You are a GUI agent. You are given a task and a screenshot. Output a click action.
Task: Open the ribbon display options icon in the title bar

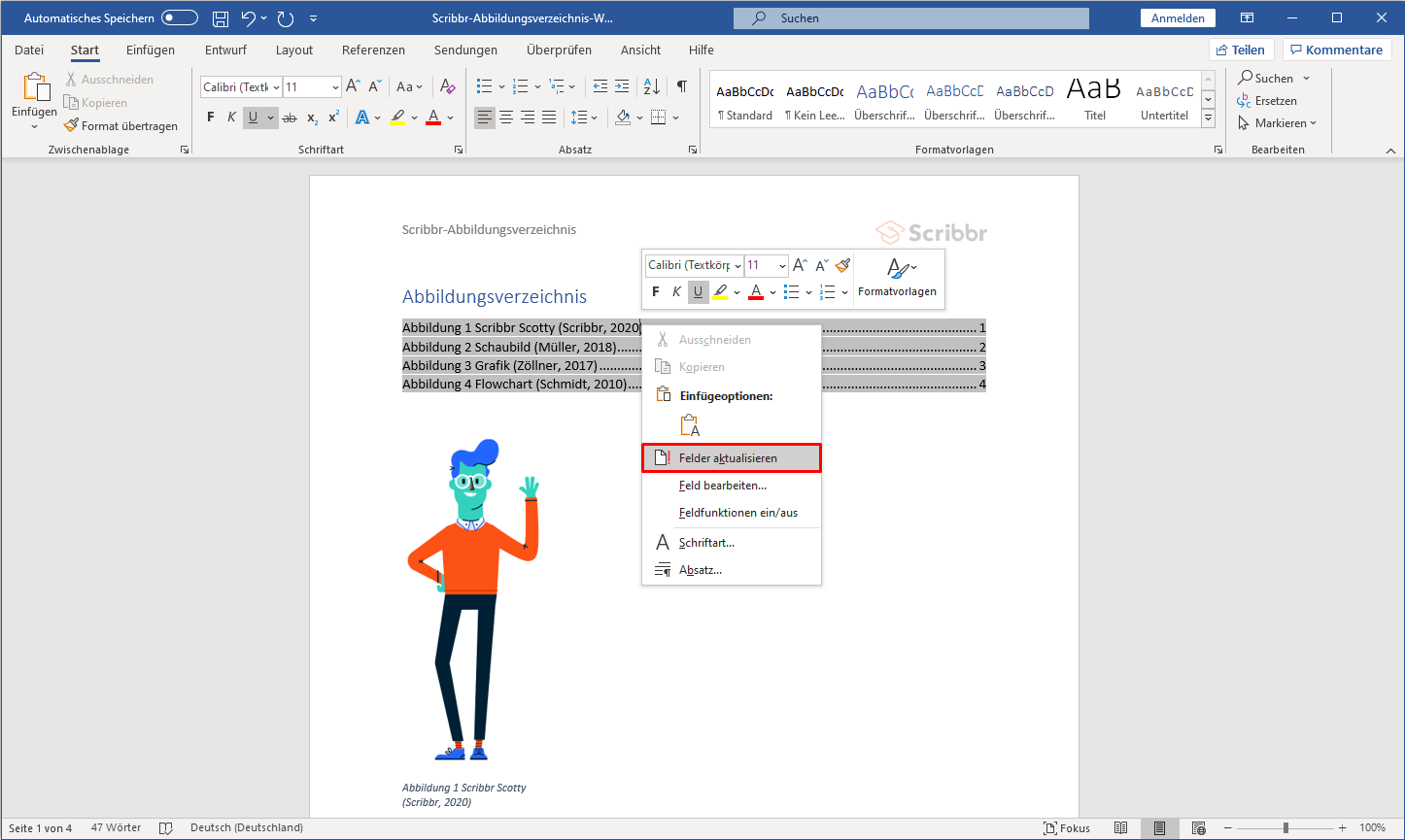(1248, 18)
